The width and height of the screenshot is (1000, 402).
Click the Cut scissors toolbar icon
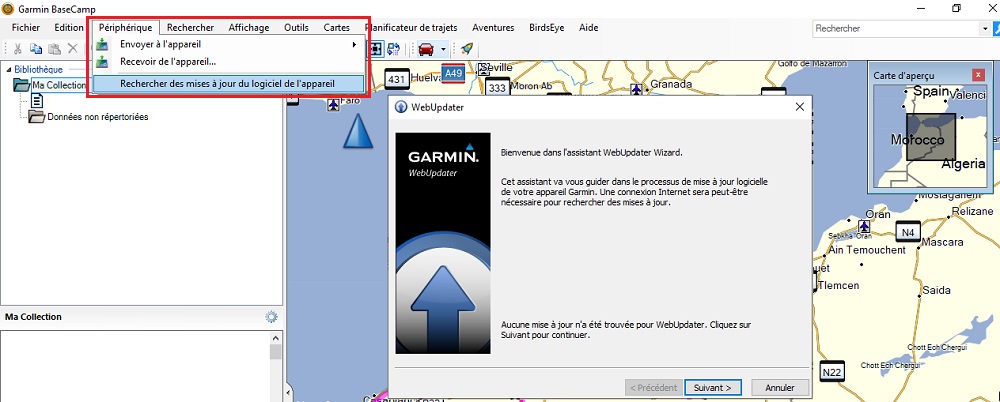pos(18,48)
